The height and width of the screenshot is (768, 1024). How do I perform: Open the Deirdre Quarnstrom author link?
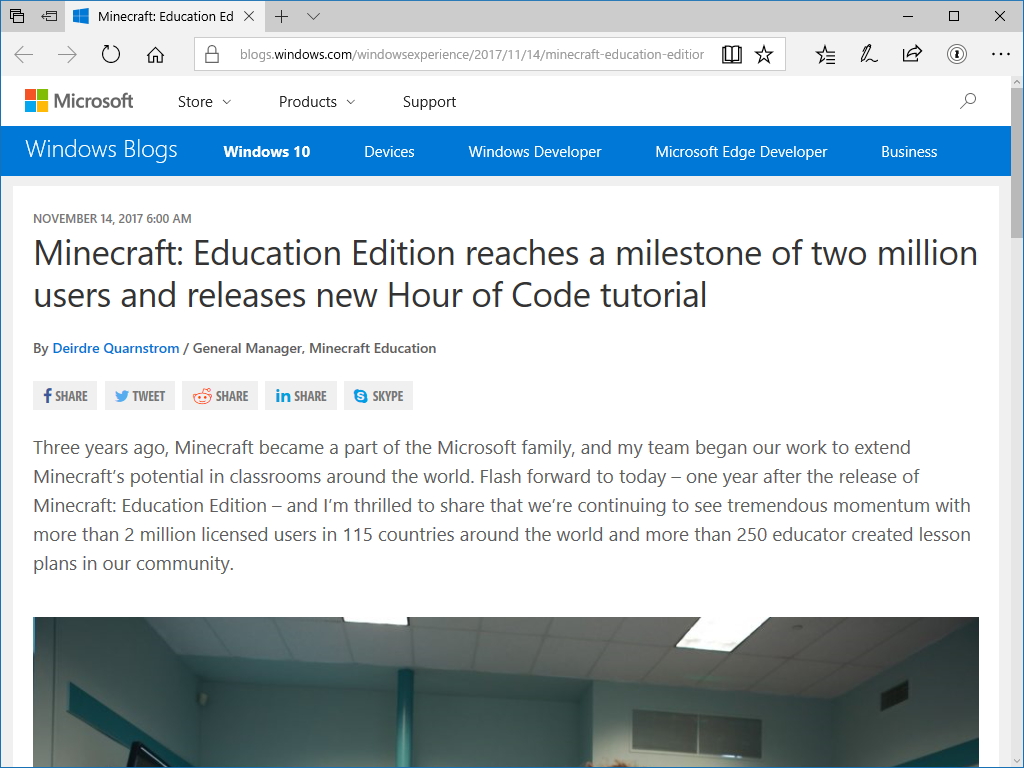[x=115, y=348]
